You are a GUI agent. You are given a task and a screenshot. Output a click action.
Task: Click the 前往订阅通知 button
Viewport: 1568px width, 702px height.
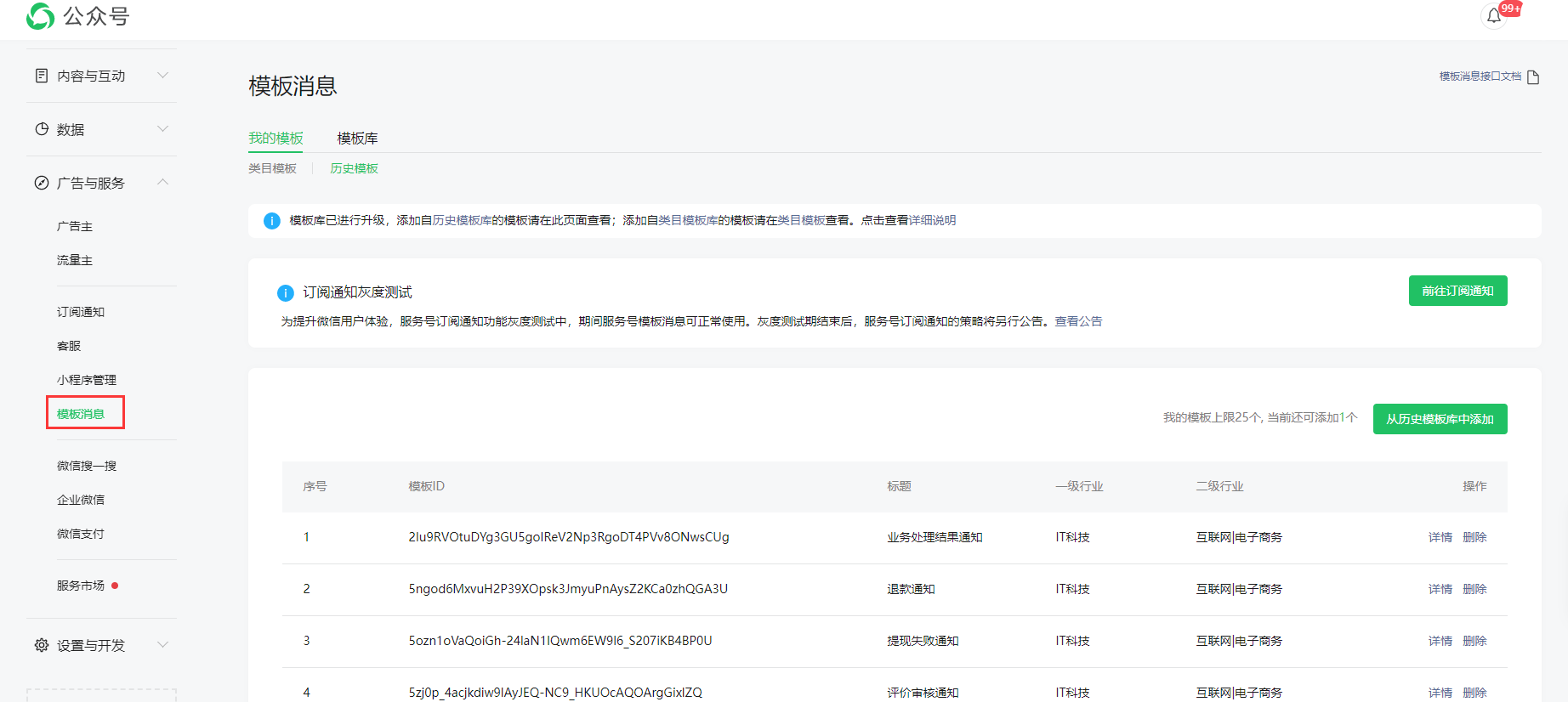click(1457, 291)
